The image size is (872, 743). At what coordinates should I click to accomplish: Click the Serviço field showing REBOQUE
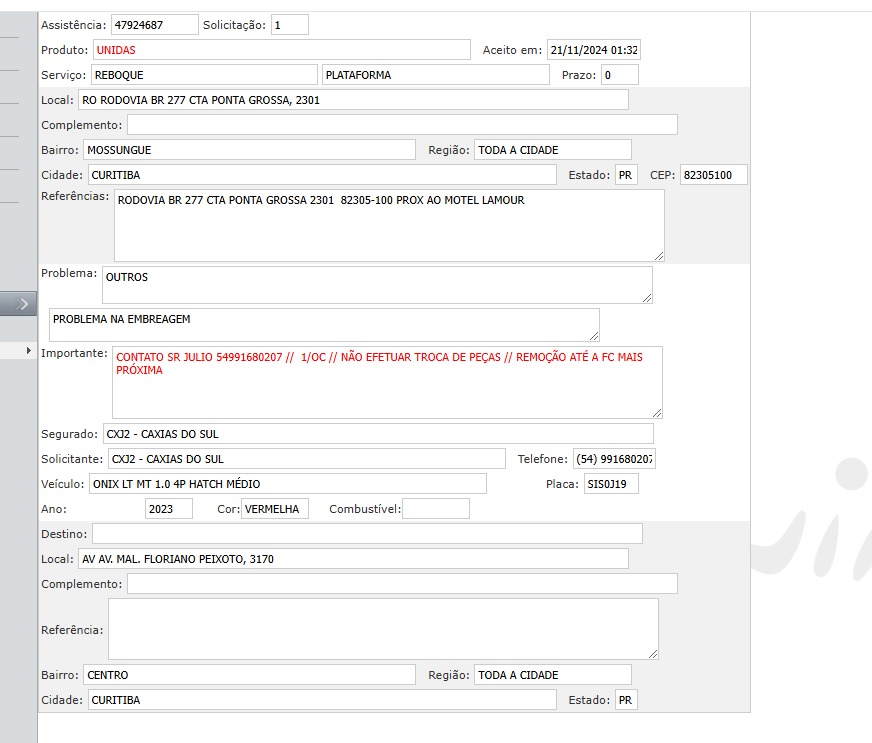pos(203,75)
